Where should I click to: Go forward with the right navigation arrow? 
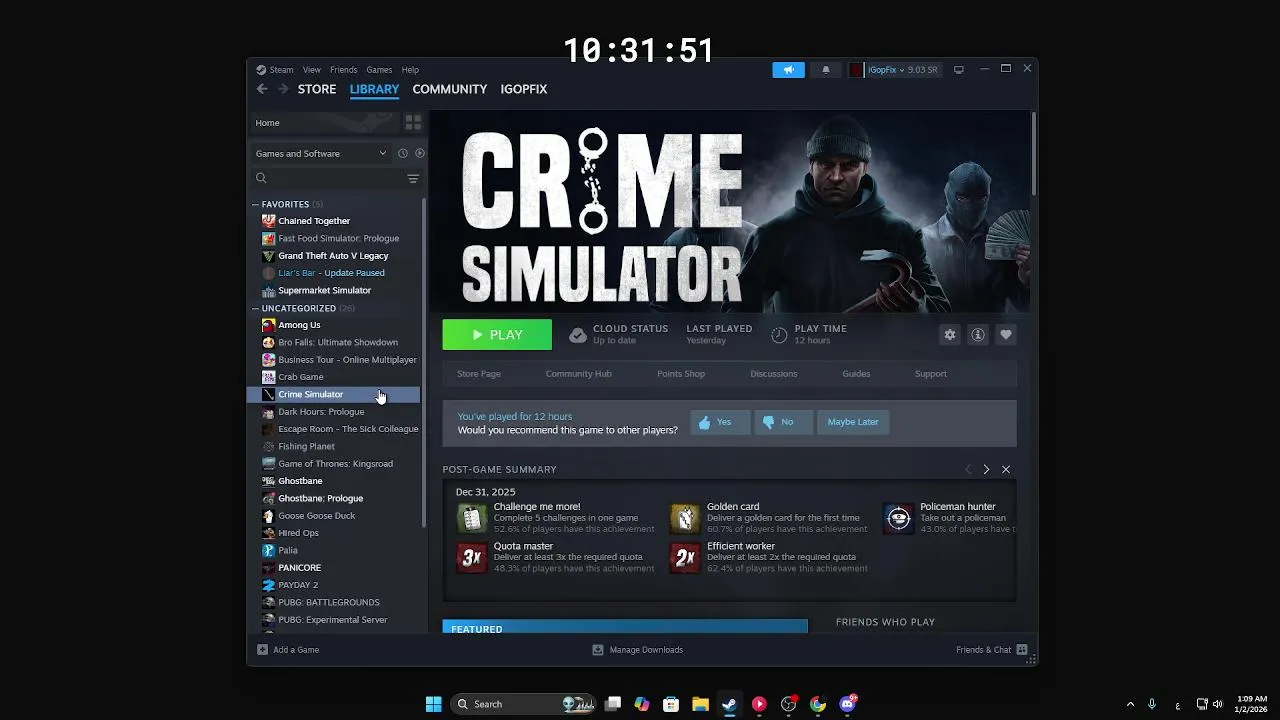click(283, 89)
